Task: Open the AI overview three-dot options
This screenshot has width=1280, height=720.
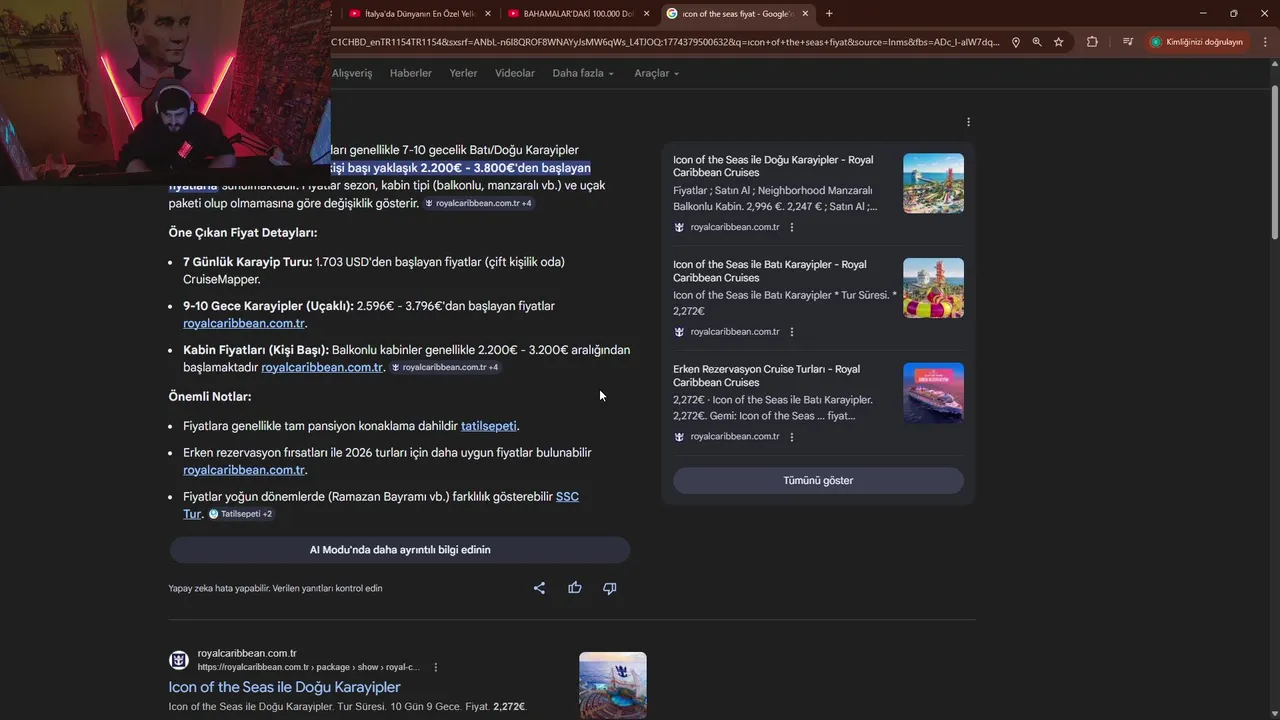Action: coord(968,122)
